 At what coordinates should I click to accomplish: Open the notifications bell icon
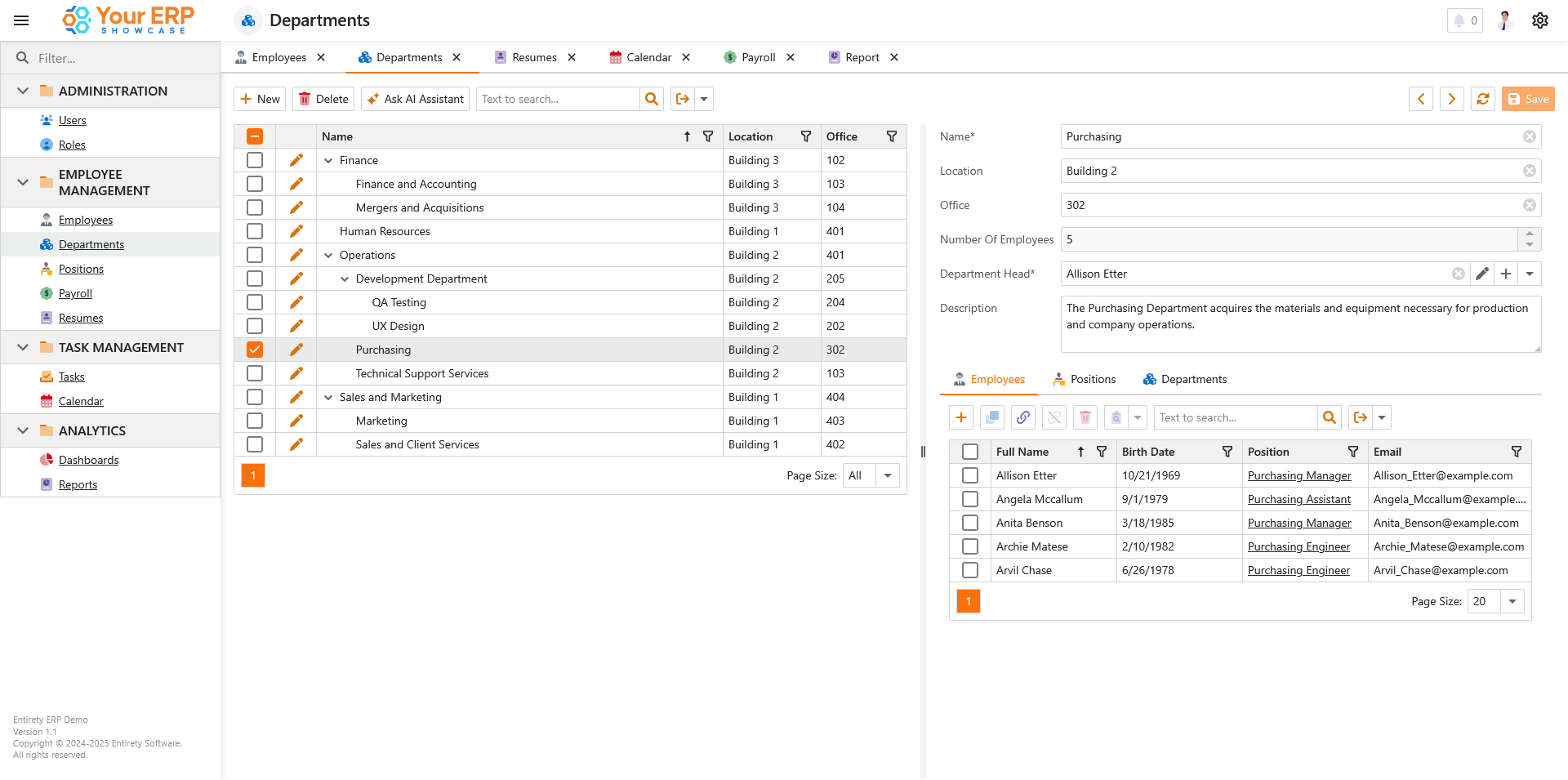point(1459,20)
